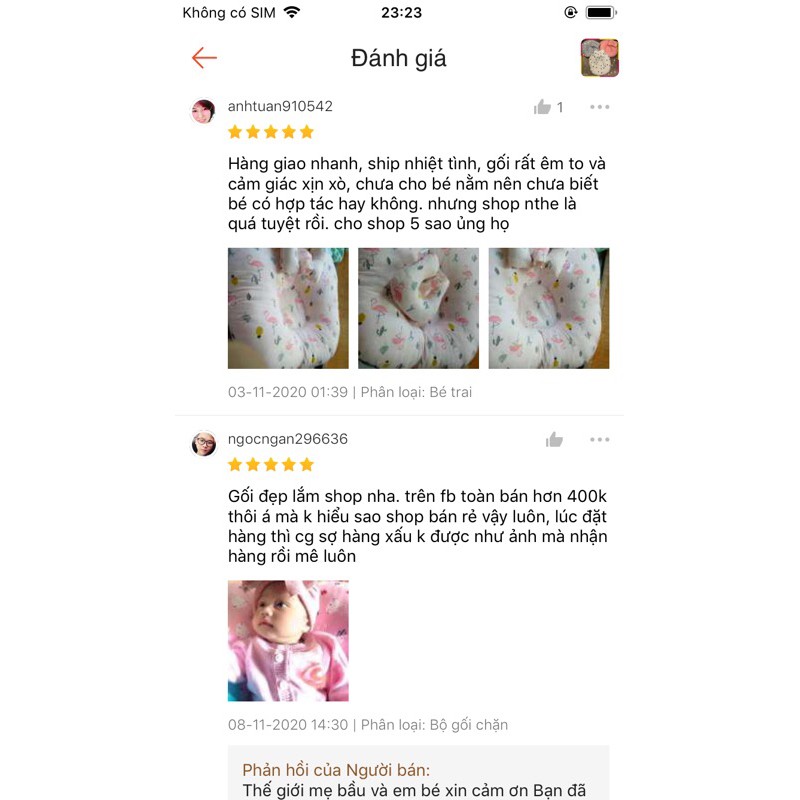Open baby in pink outfit photo
The image size is (800, 800).
(x=288, y=640)
